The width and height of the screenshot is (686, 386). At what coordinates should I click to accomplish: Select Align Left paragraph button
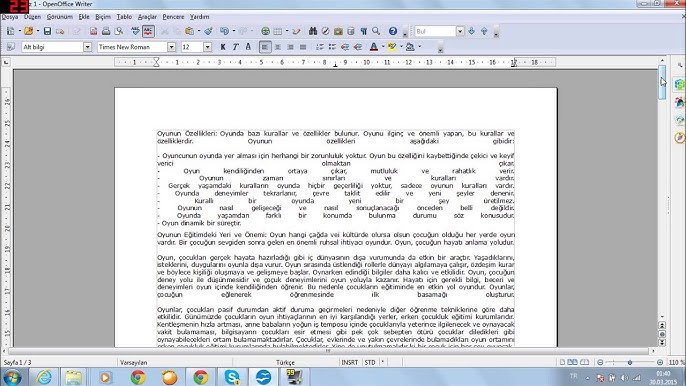click(265, 47)
